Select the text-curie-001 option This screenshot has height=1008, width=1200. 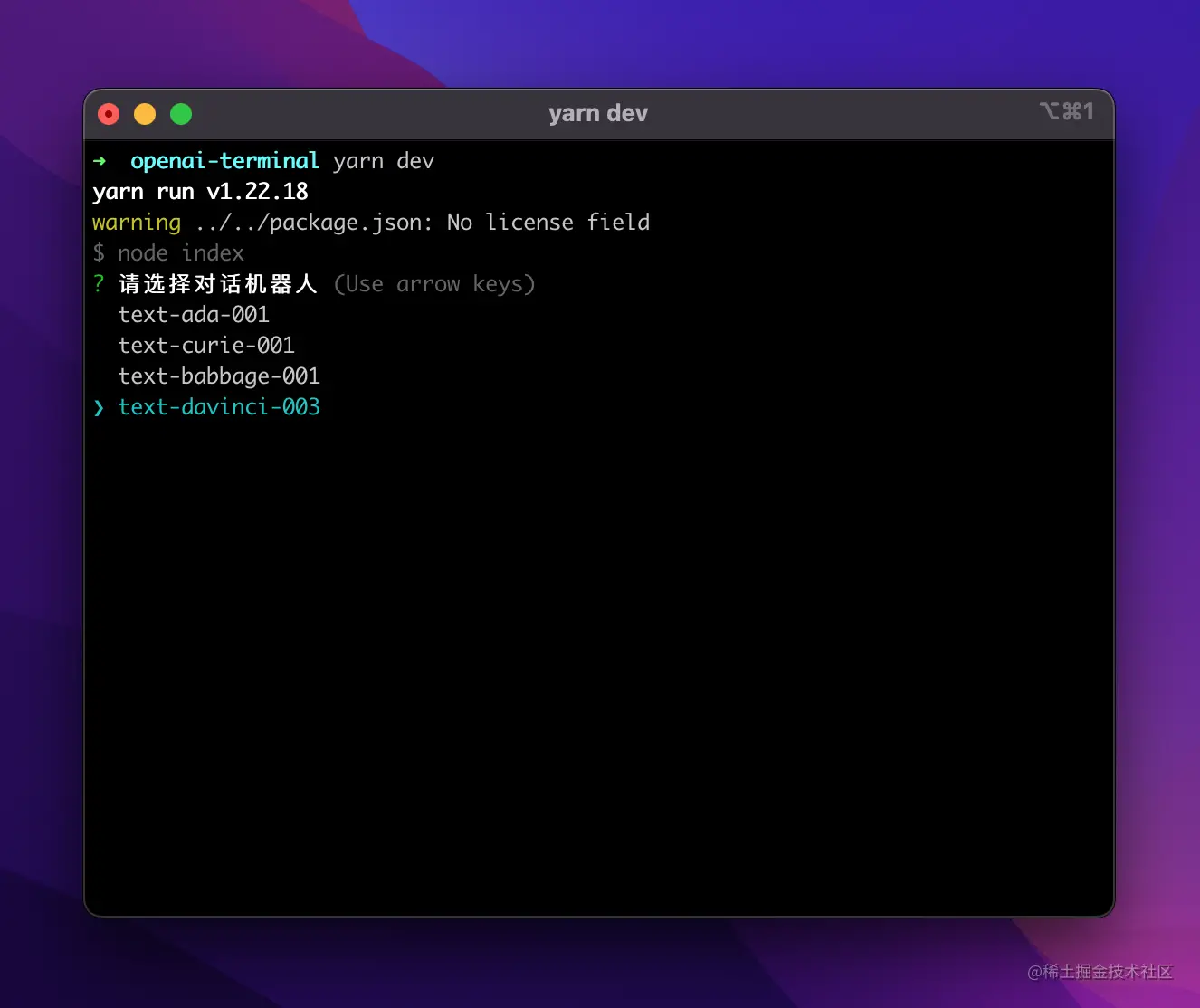206,346
